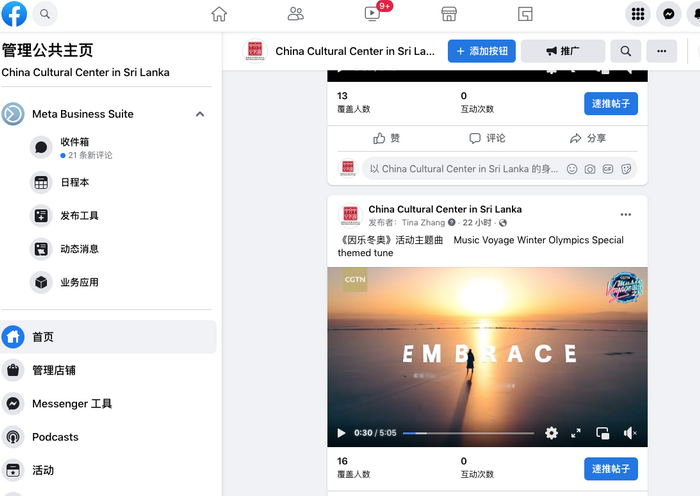Open Podcasts in the sidebar
Viewport: 700px width, 496px height.
pyautogui.click(x=108, y=437)
